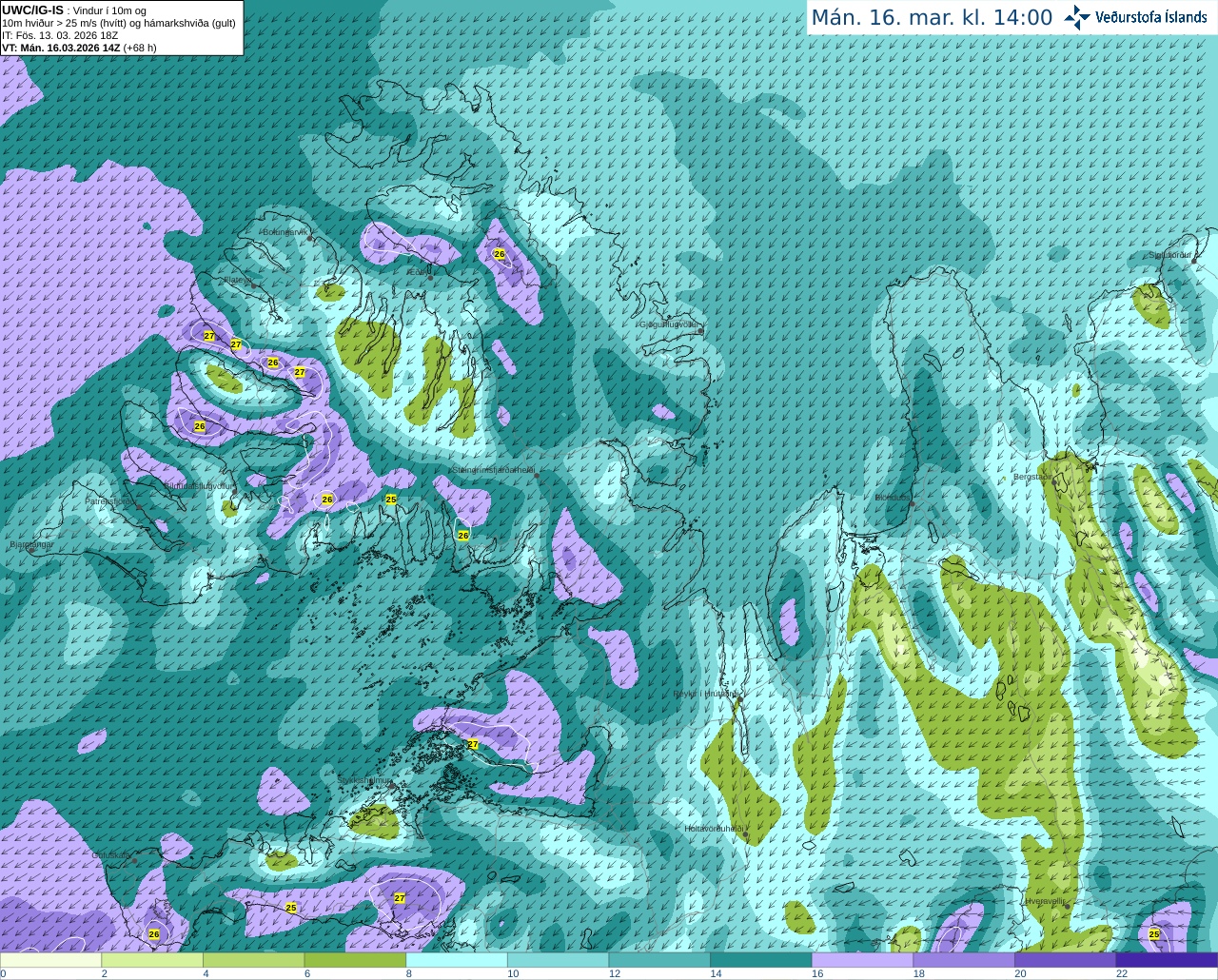This screenshot has width=1218, height=980.
Task: Select the 12–14 m/s legend swatch
Action: tap(659, 960)
